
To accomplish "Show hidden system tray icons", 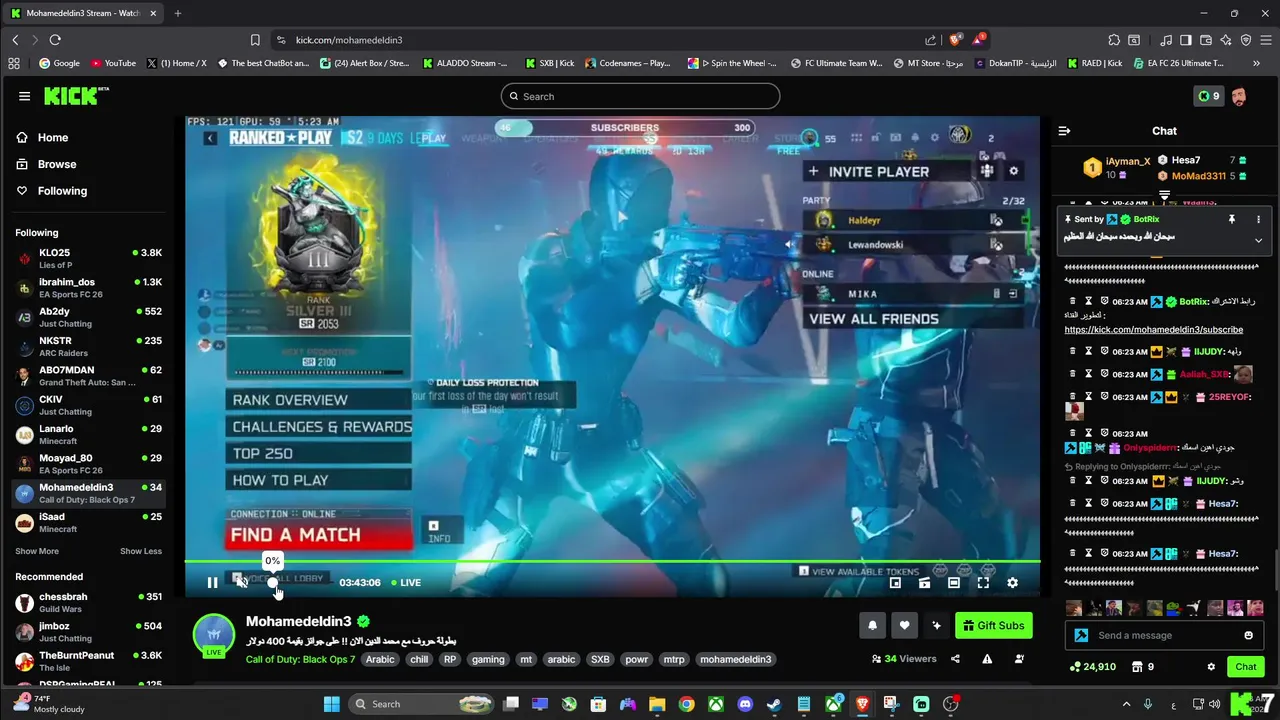I will click(x=1126, y=704).
